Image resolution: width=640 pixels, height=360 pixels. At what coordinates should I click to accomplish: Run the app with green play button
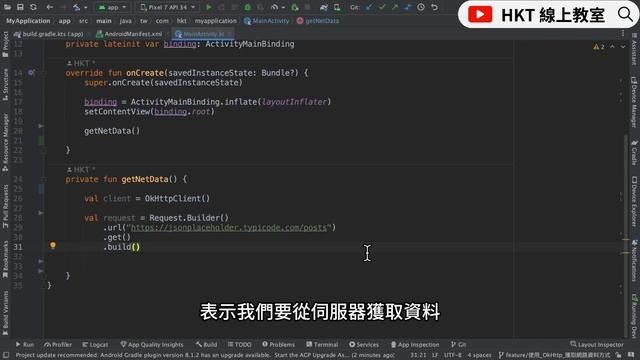coord(209,7)
